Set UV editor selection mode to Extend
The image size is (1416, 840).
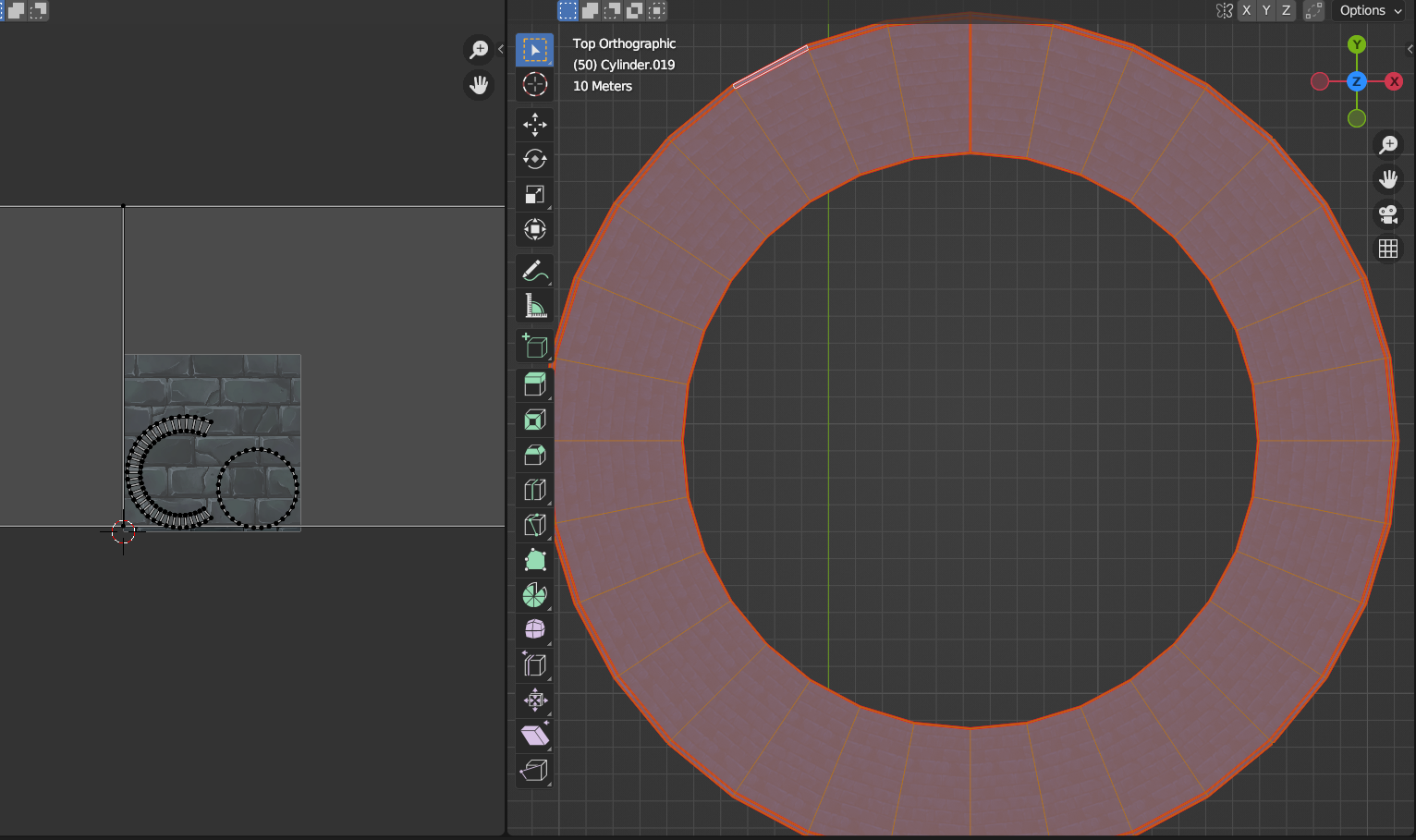click(16, 10)
